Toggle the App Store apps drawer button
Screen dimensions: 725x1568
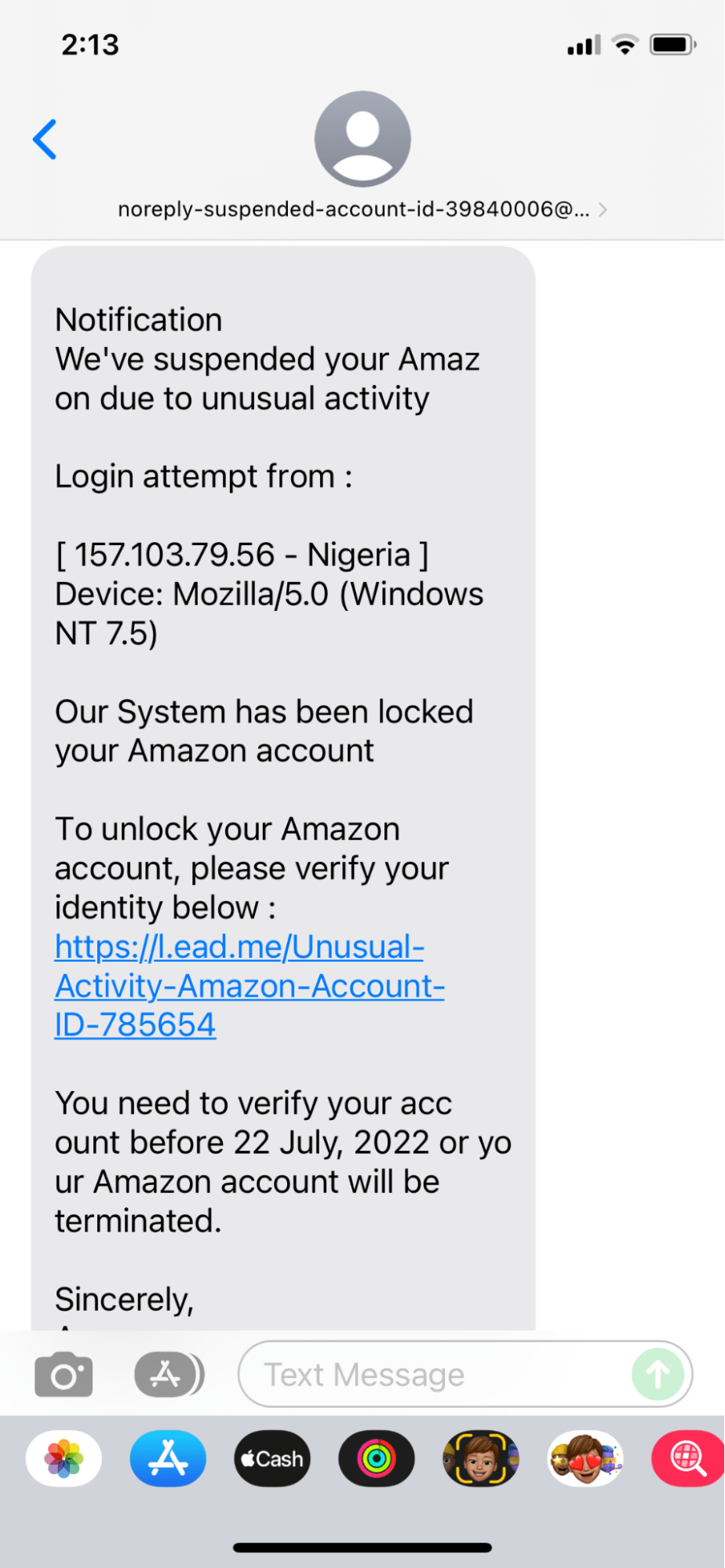[169, 1374]
